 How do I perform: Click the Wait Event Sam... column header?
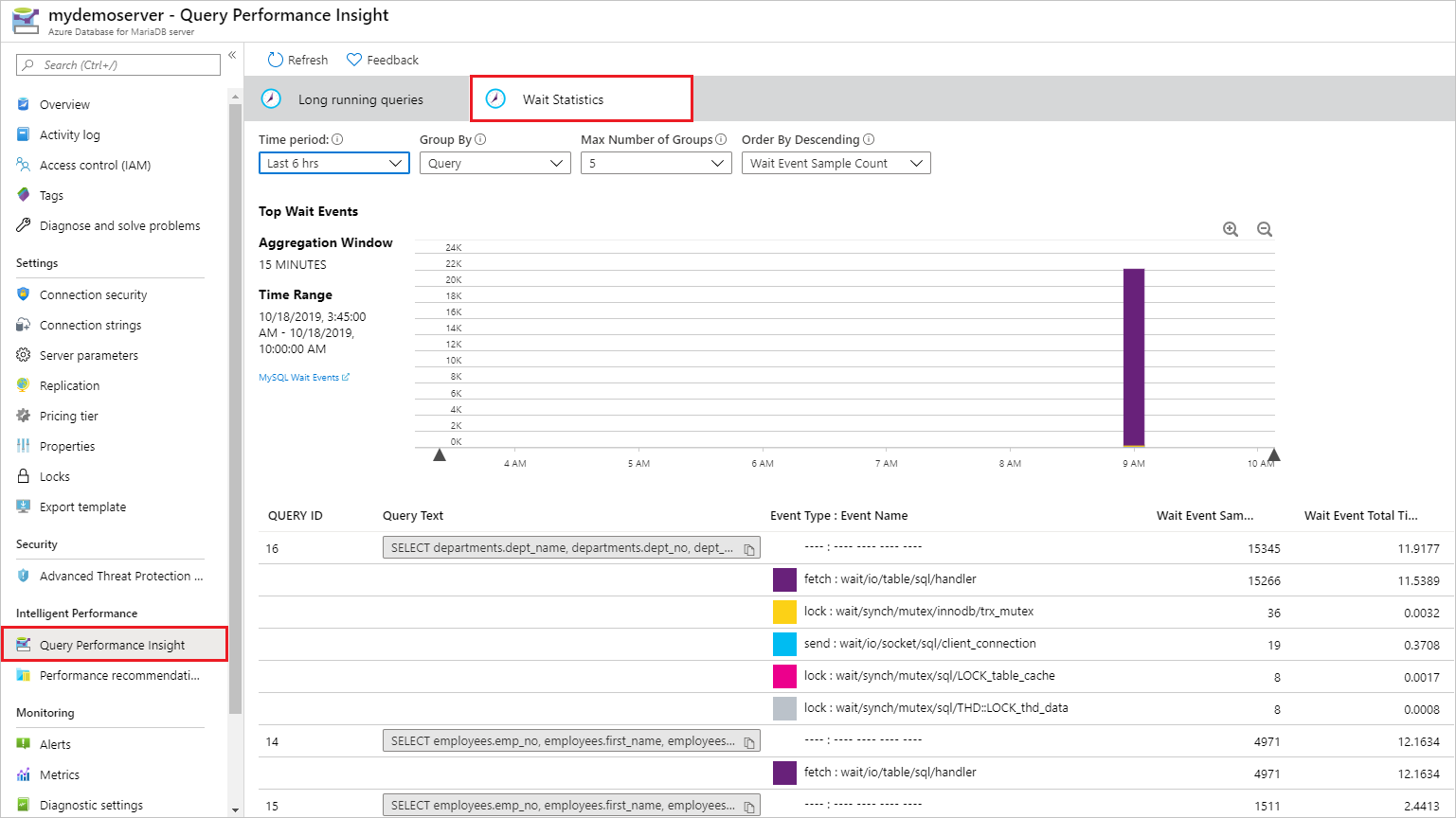1205,516
